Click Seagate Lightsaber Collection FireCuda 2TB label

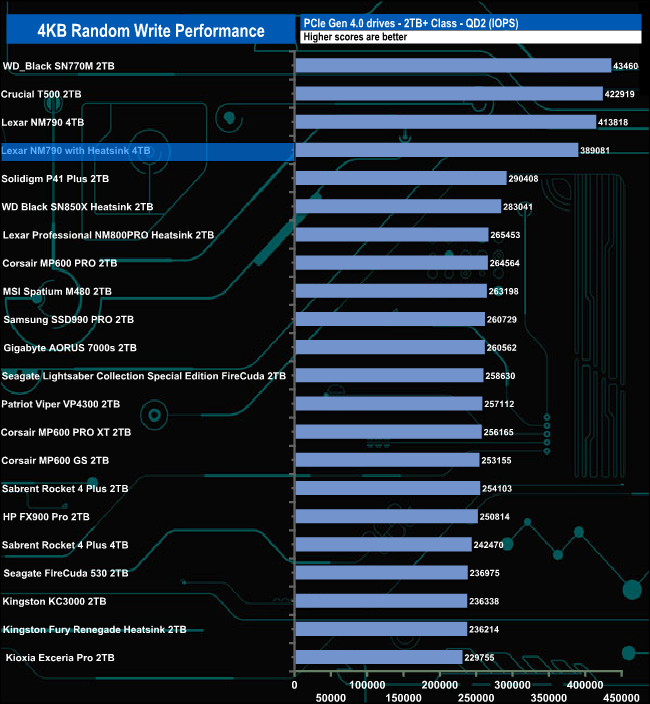[144, 376]
